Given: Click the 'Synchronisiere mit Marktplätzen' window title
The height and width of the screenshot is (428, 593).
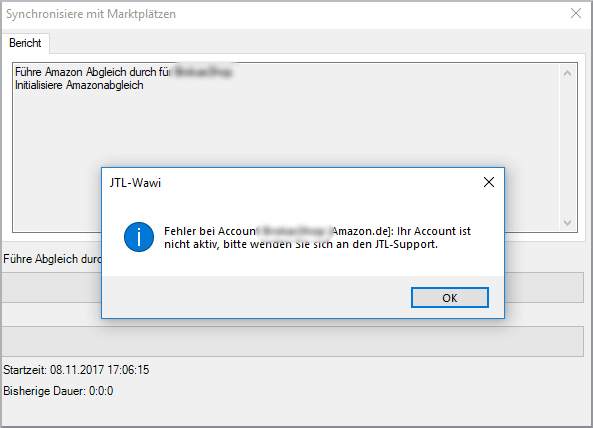Looking at the screenshot, I should (91, 14).
